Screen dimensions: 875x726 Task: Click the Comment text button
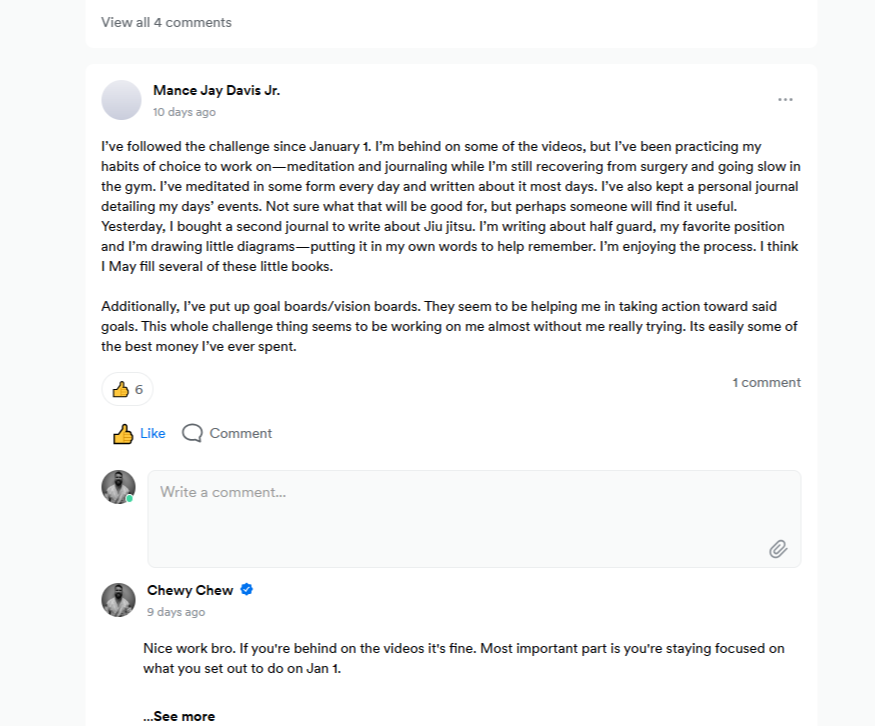pyautogui.click(x=240, y=433)
